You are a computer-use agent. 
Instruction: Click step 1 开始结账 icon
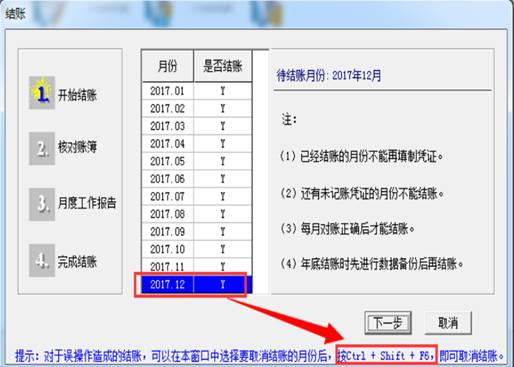click(42, 93)
